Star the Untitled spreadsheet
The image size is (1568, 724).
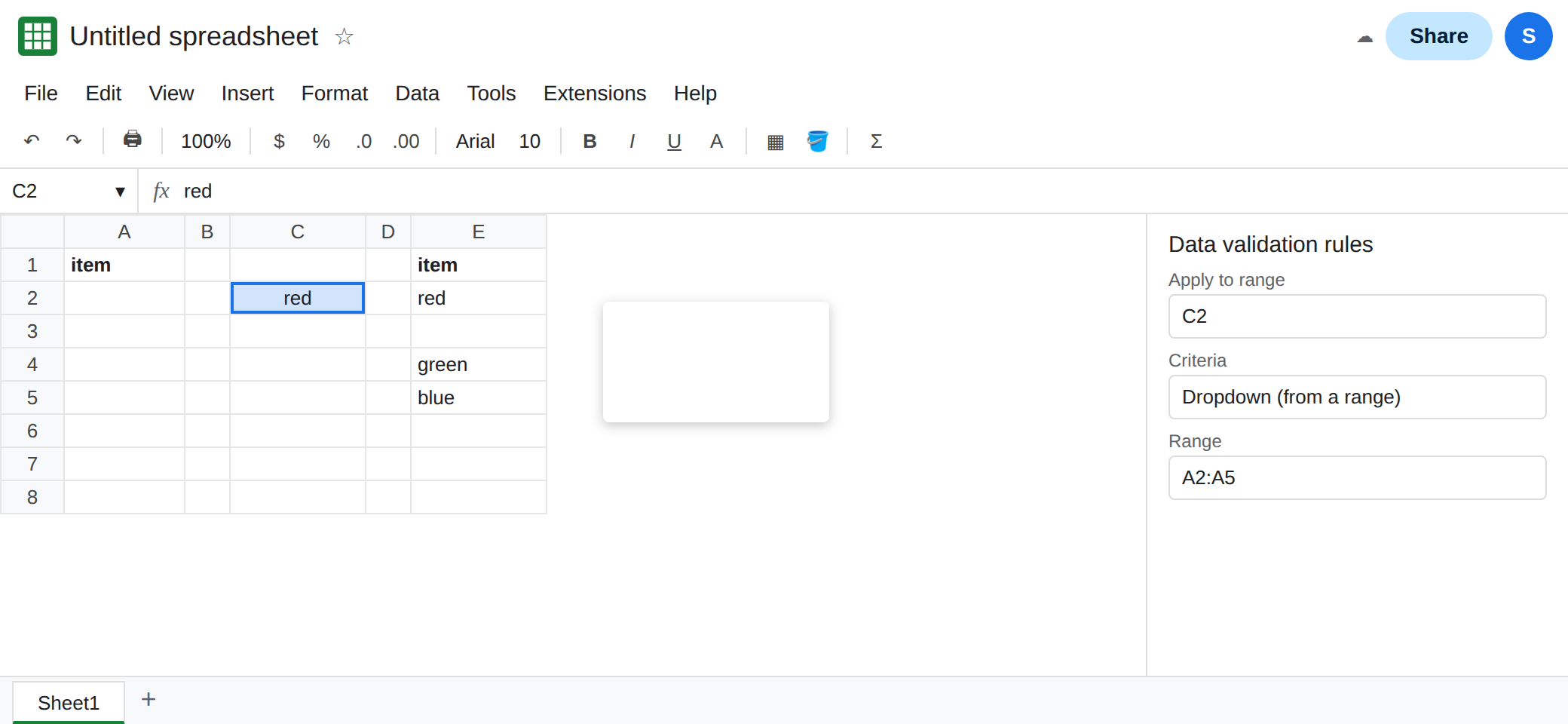[344, 36]
